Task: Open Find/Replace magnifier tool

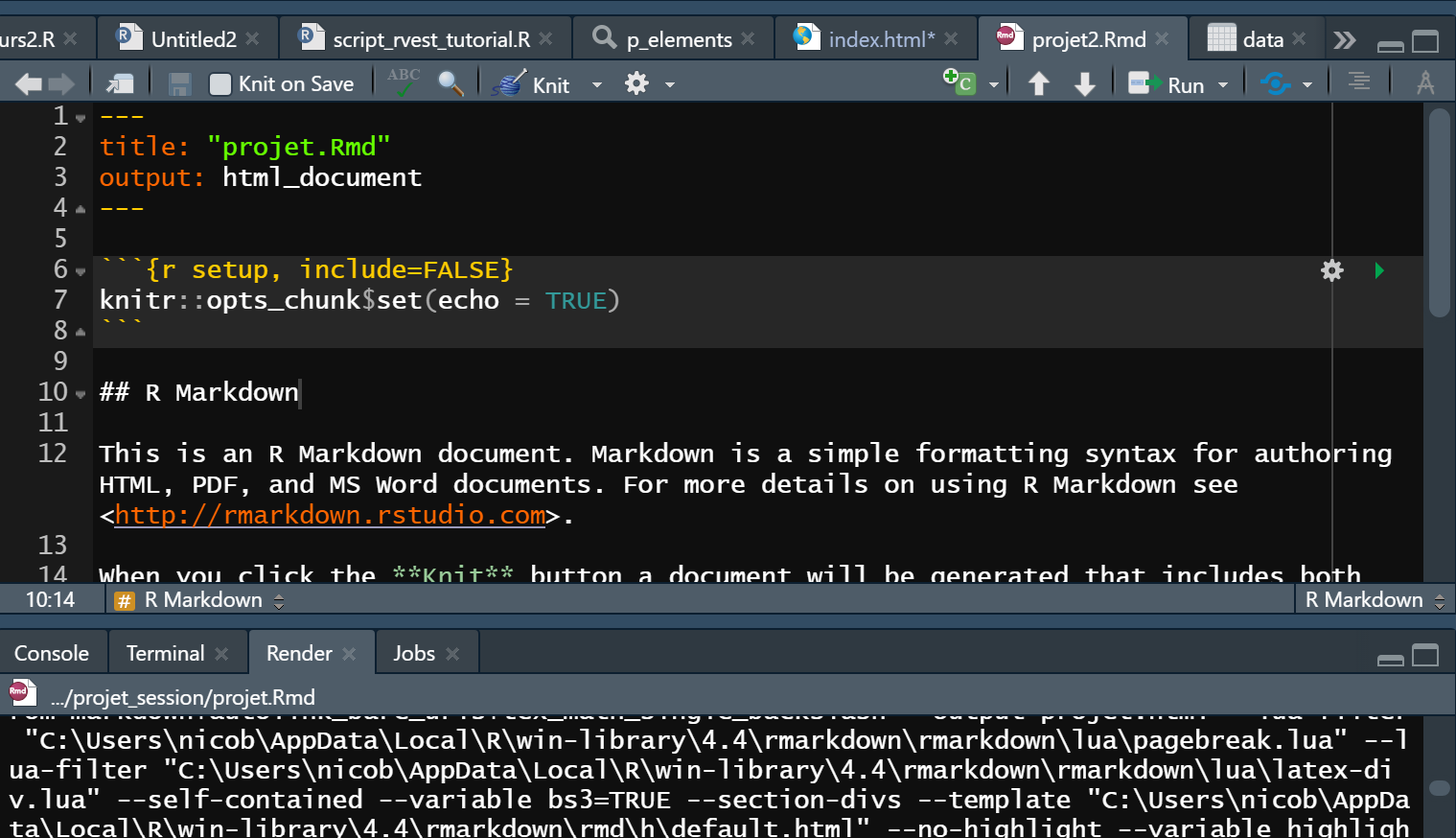Action: (451, 84)
